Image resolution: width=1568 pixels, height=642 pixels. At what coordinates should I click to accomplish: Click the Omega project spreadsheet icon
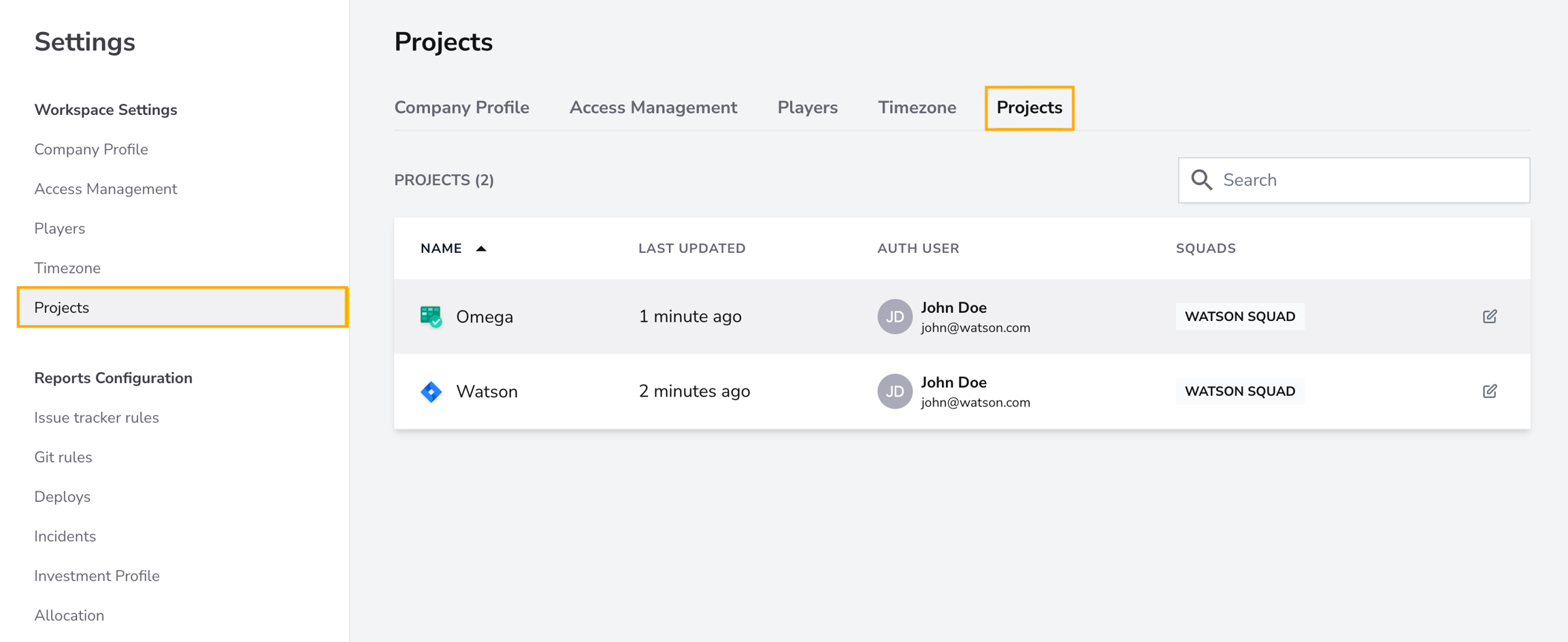[431, 316]
